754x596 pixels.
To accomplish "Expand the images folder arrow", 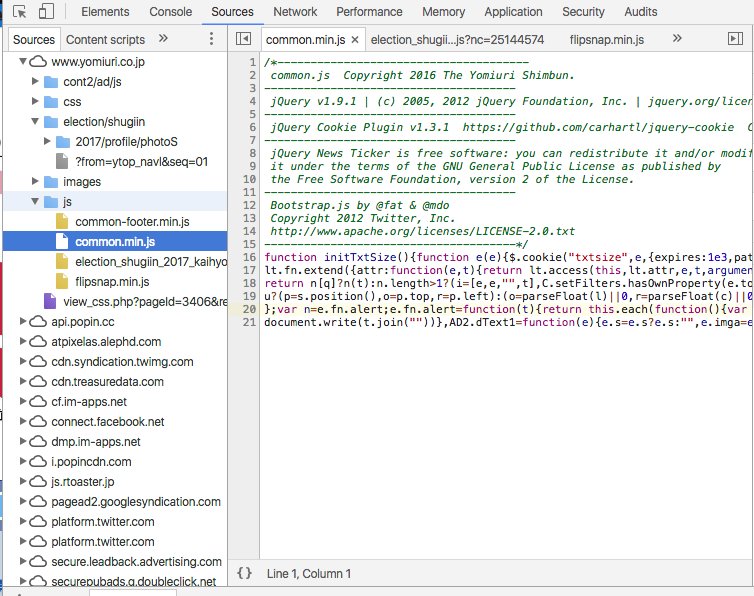I will [35, 181].
